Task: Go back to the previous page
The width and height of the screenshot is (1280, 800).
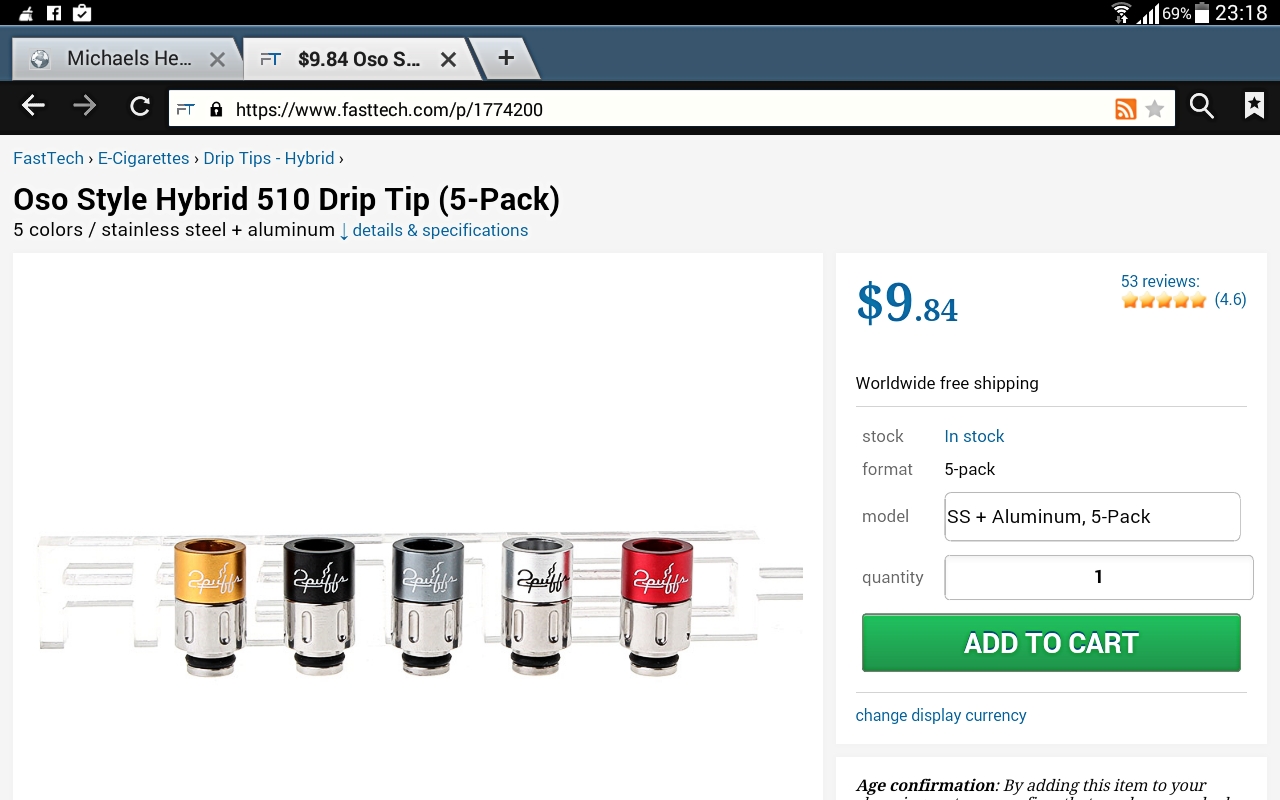Action: tap(34, 107)
